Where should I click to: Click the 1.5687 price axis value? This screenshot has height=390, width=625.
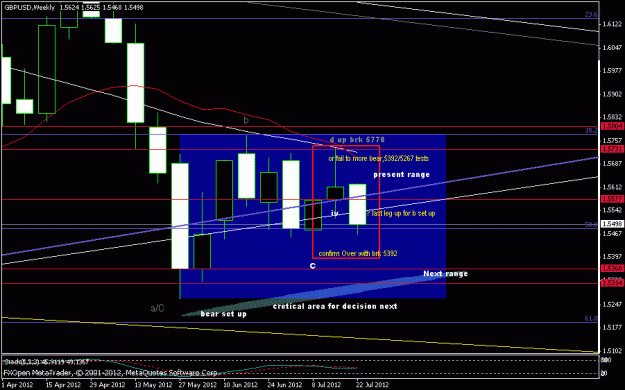point(613,163)
